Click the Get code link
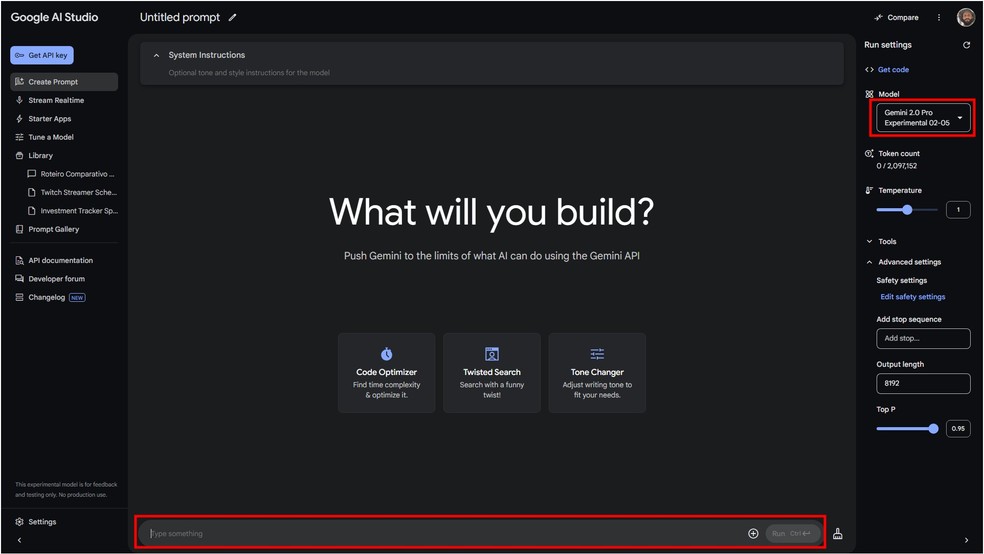 pyautogui.click(x=893, y=70)
